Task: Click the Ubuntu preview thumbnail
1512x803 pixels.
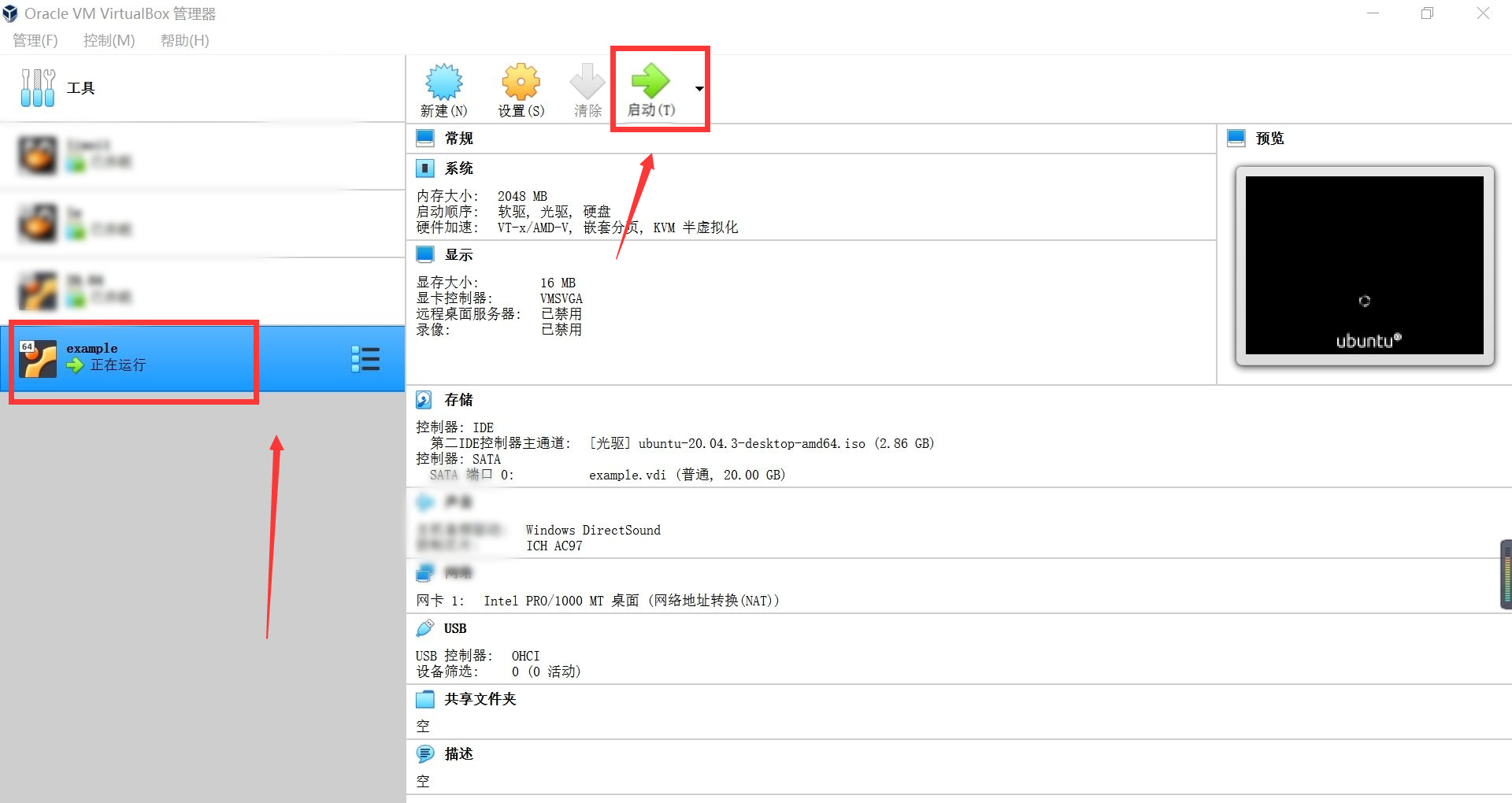Action: (1365, 265)
